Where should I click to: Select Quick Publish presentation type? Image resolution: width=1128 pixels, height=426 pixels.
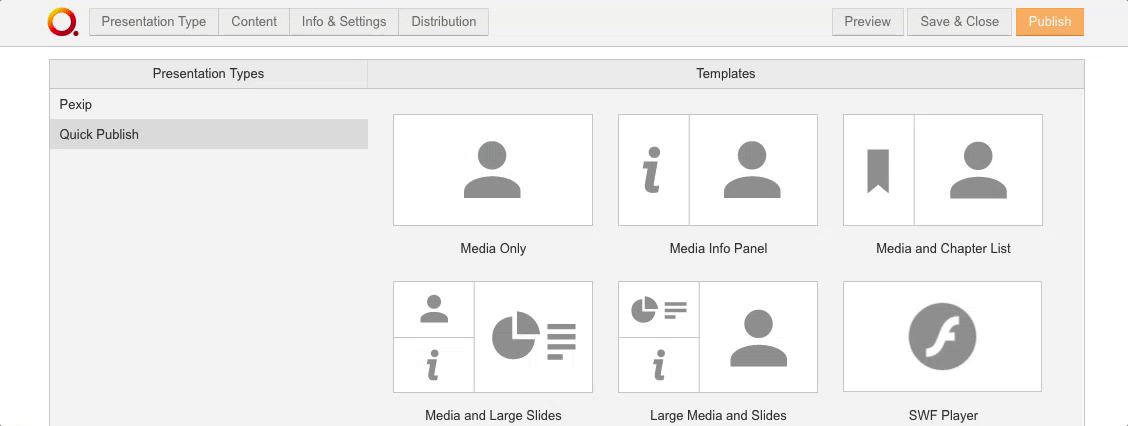point(99,134)
